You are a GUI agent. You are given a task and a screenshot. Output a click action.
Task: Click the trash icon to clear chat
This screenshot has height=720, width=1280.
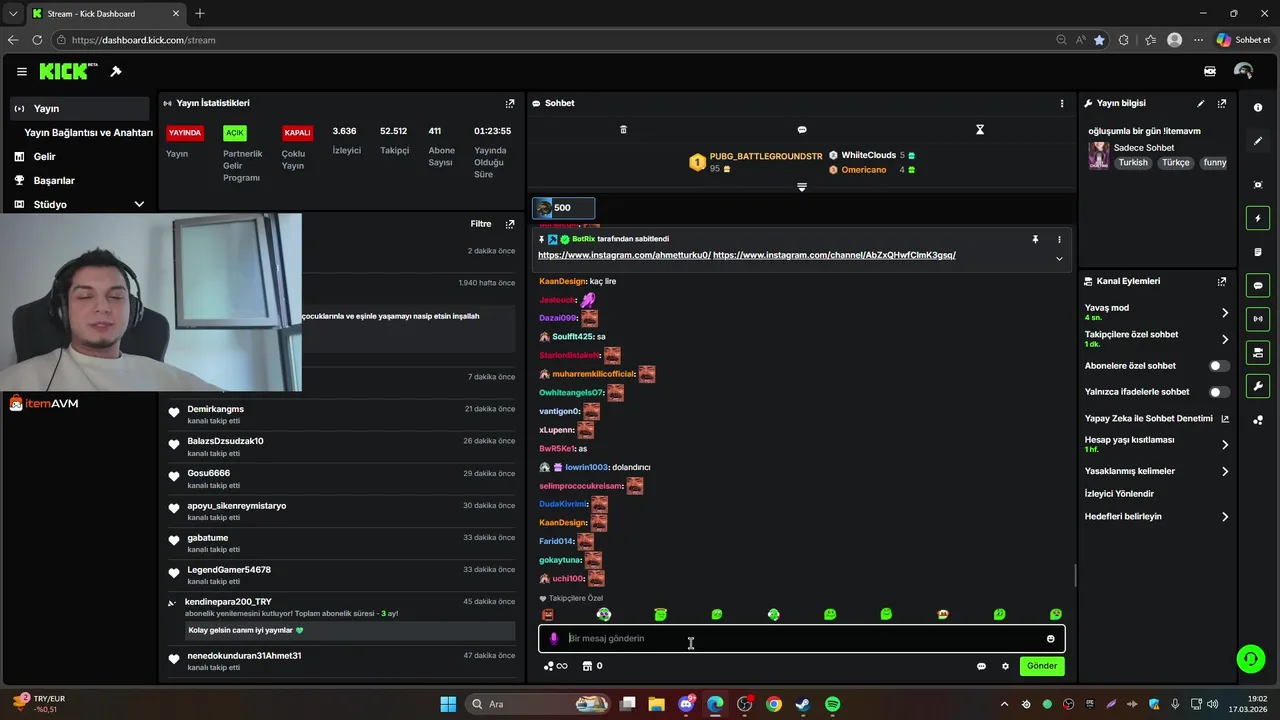pos(623,130)
